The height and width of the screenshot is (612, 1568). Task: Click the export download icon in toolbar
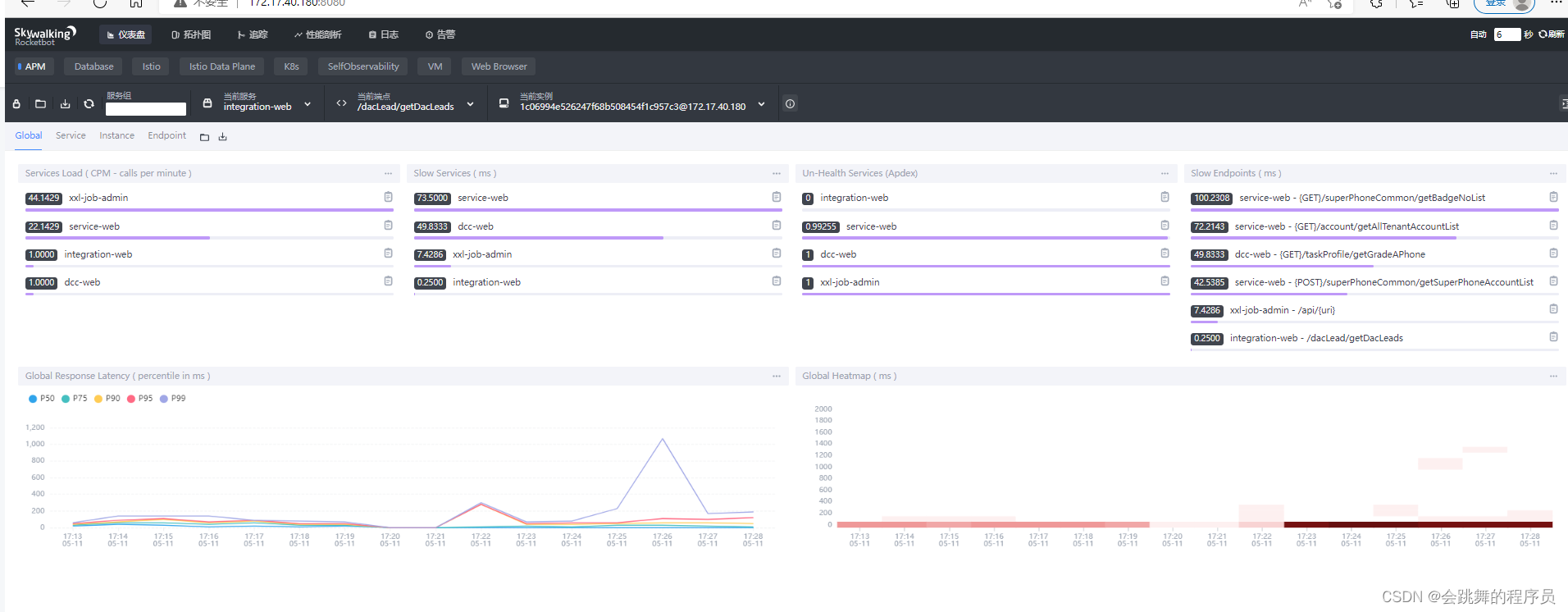[65, 104]
